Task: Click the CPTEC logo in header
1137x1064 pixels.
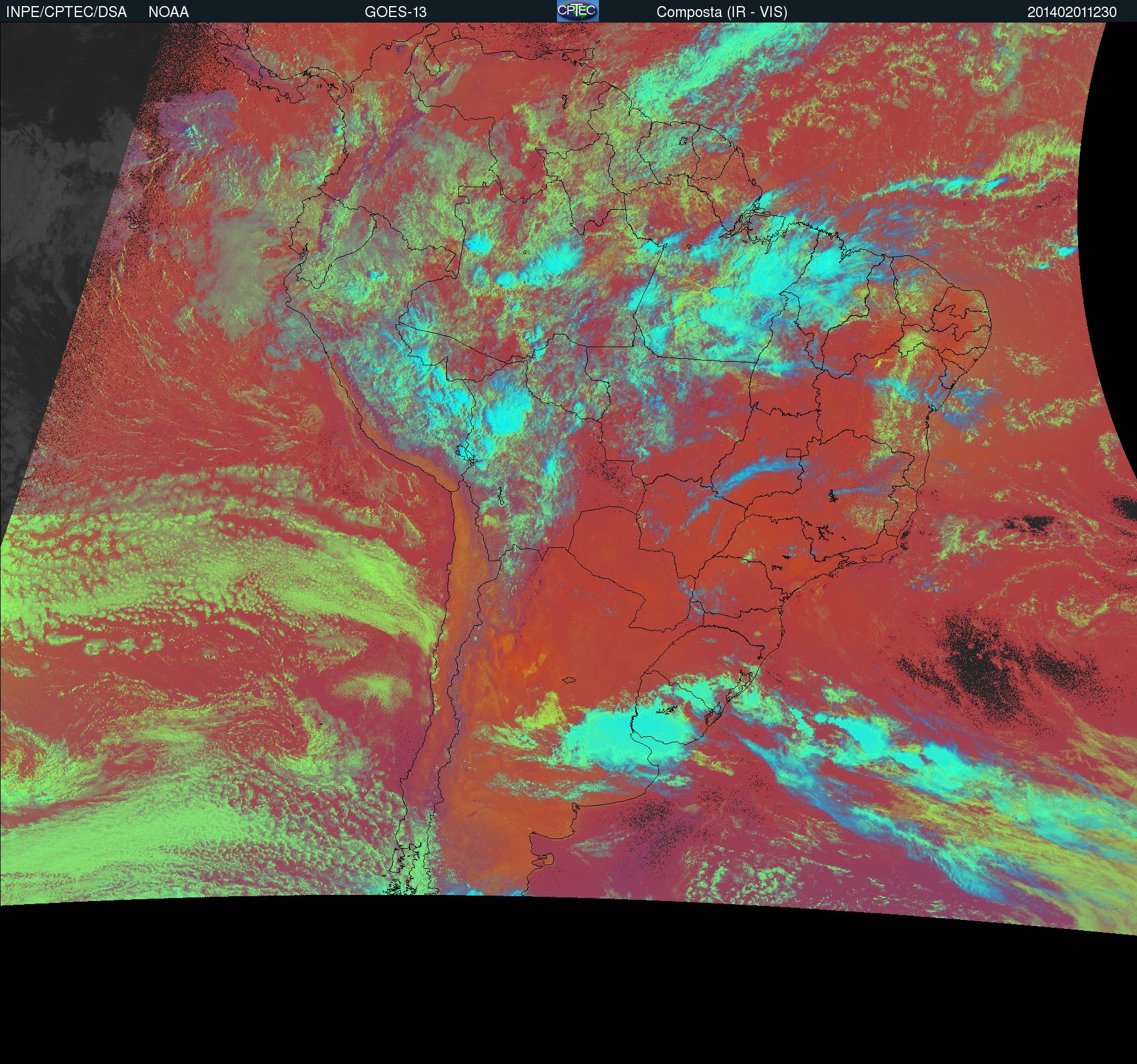Action: 578,11
